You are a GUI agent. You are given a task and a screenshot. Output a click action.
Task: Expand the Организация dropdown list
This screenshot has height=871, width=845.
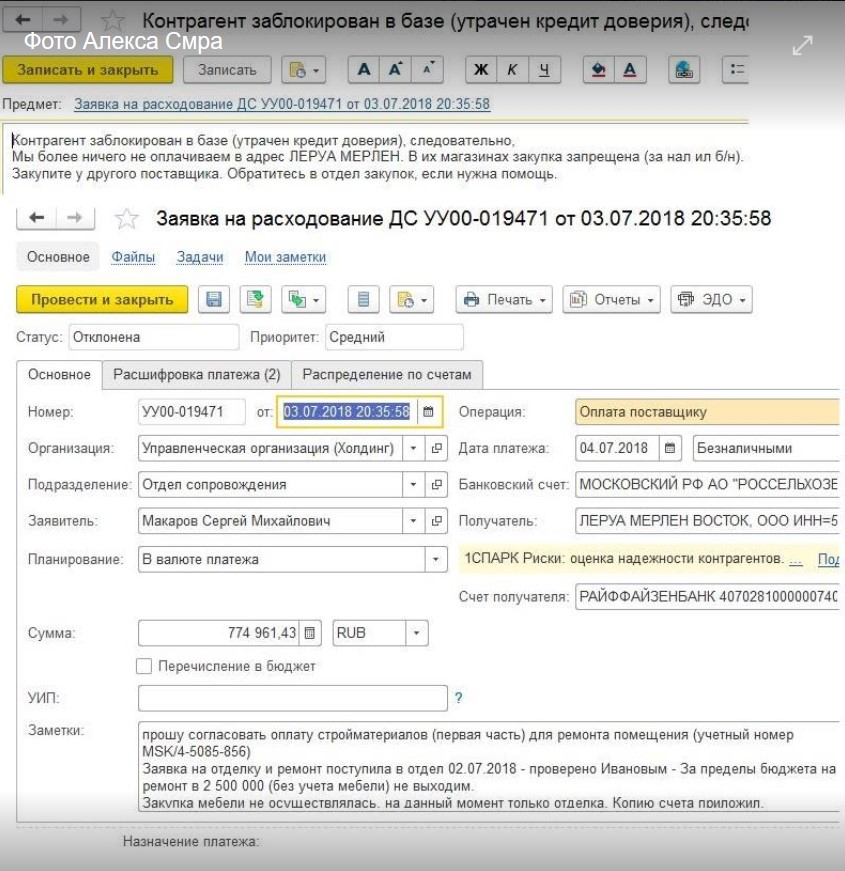(413, 448)
